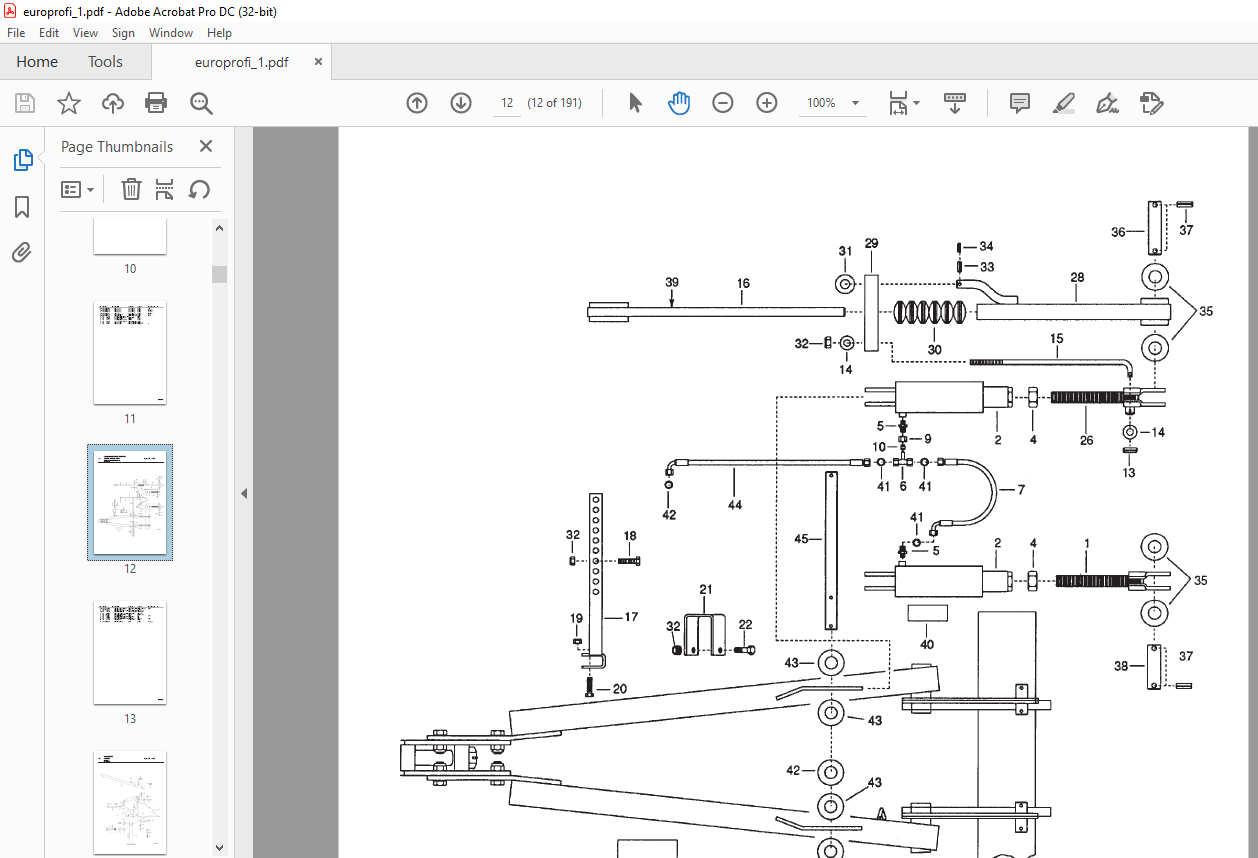Switch to the Tools tab
1258x858 pixels.
(x=105, y=62)
